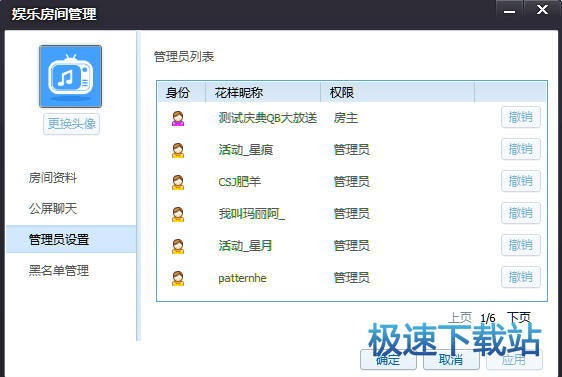Click the 身份 column header
This screenshot has height=377, width=562.
tap(181, 92)
